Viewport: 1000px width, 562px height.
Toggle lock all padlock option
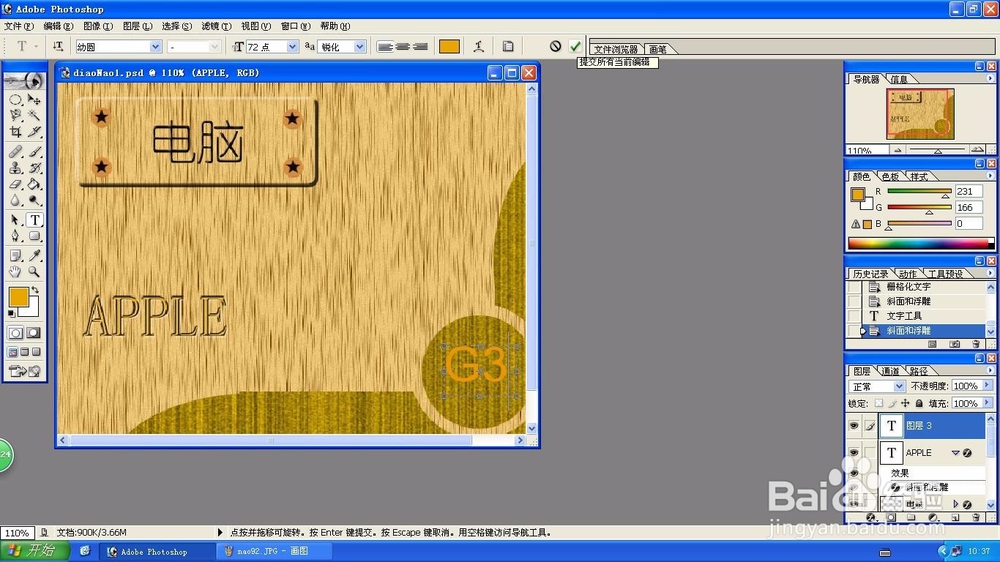click(x=919, y=403)
